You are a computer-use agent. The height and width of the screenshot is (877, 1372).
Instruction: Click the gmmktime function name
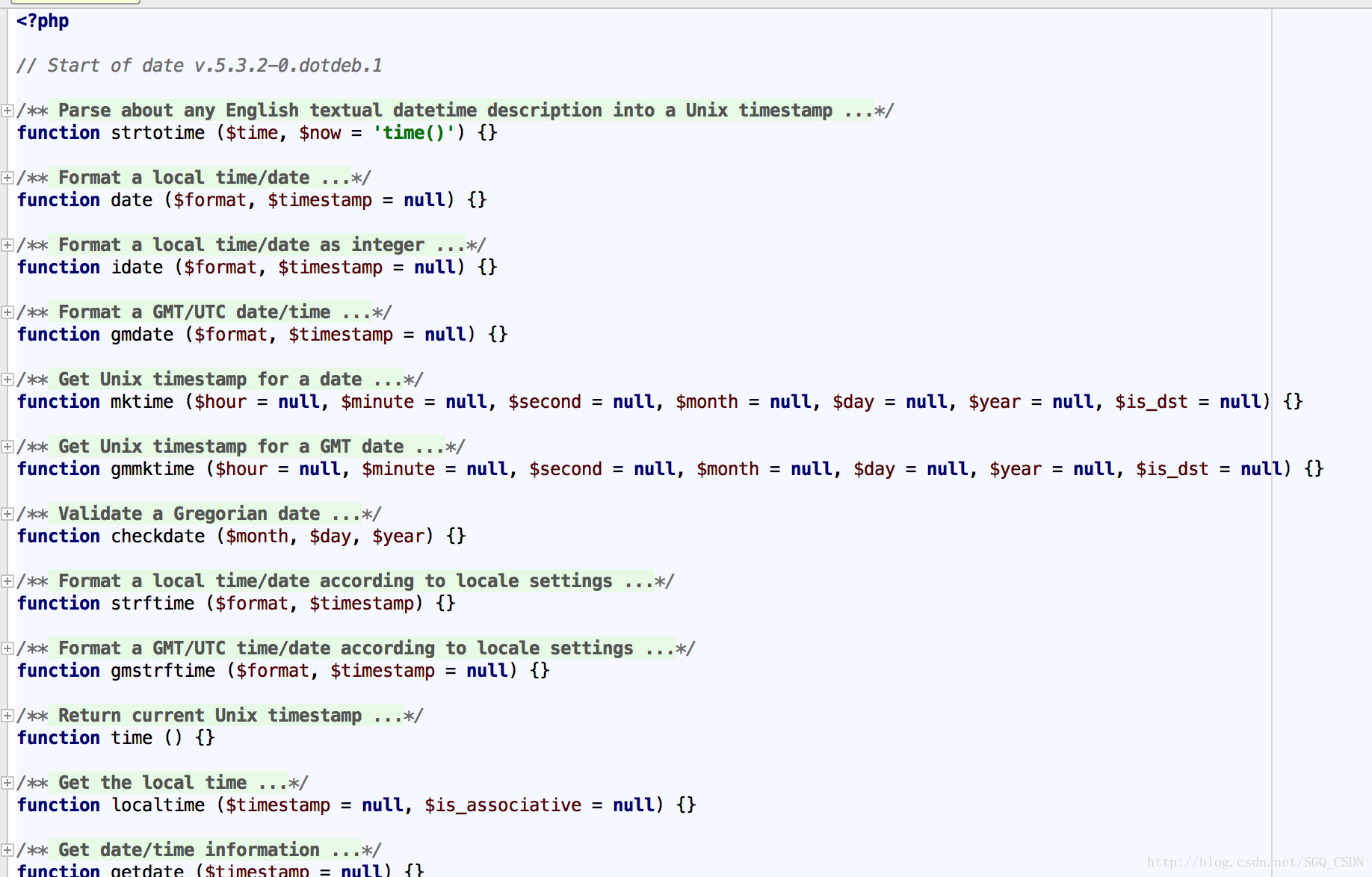point(152,469)
